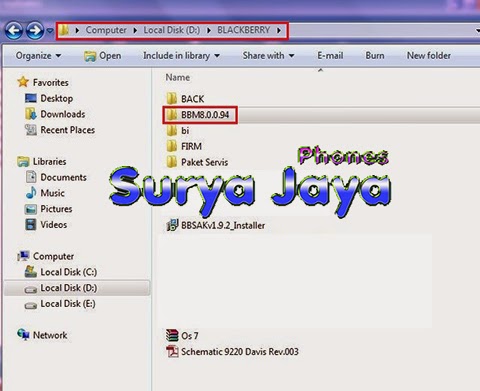Click the Open toolbar button
This screenshot has height=391, width=480.
coord(103,56)
